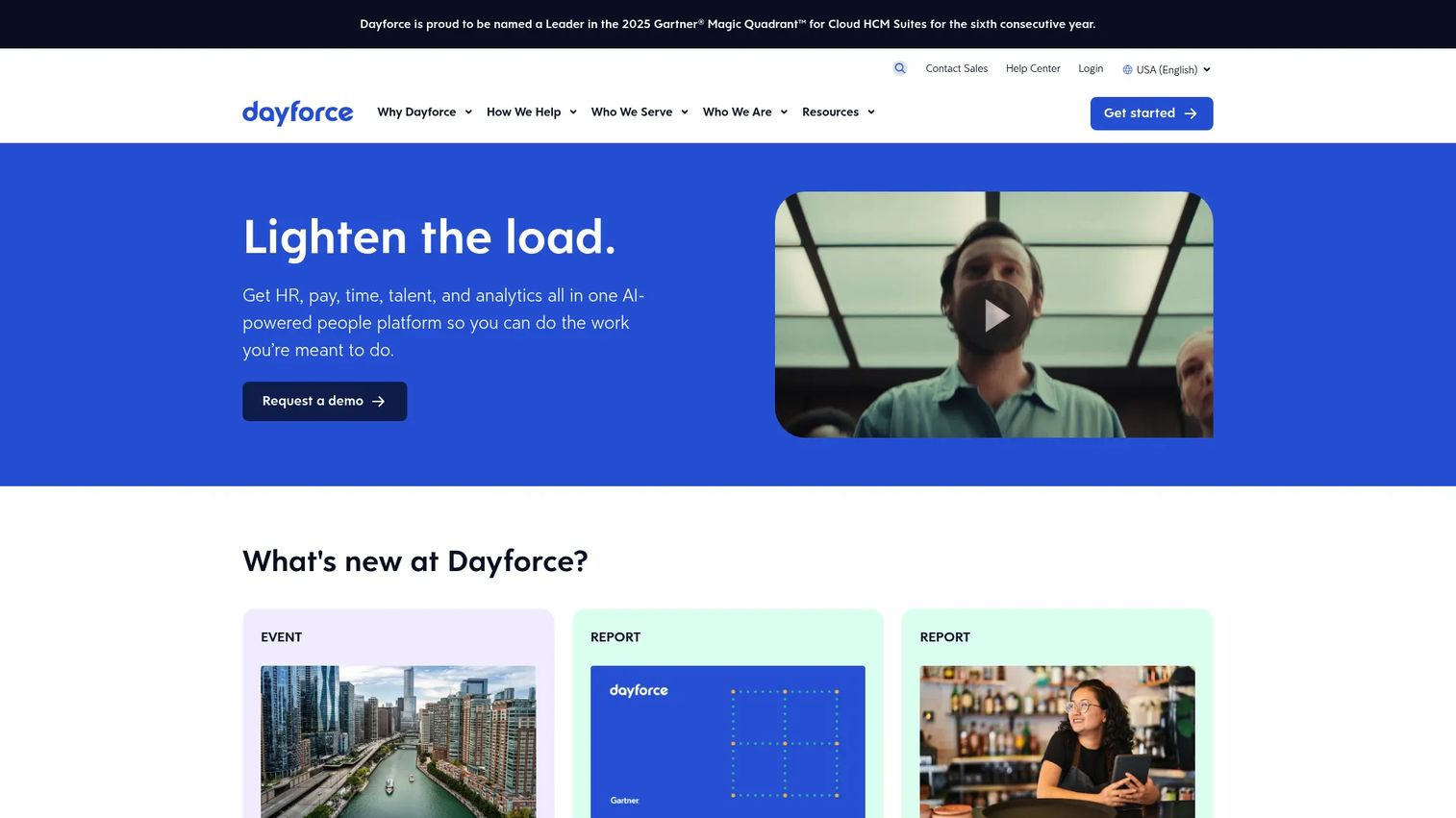Screen dimensions: 1456x818
Task: Click the "What's new at Dayforce?" heading
Action: [x=414, y=561]
